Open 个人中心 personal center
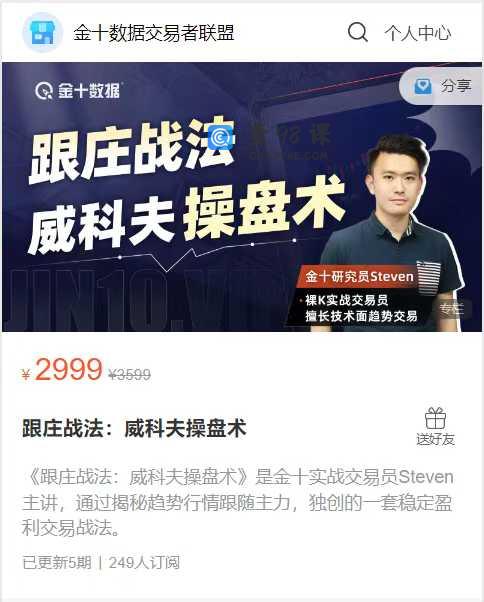Screen dimensions: 484x602 (x=418, y=33)
